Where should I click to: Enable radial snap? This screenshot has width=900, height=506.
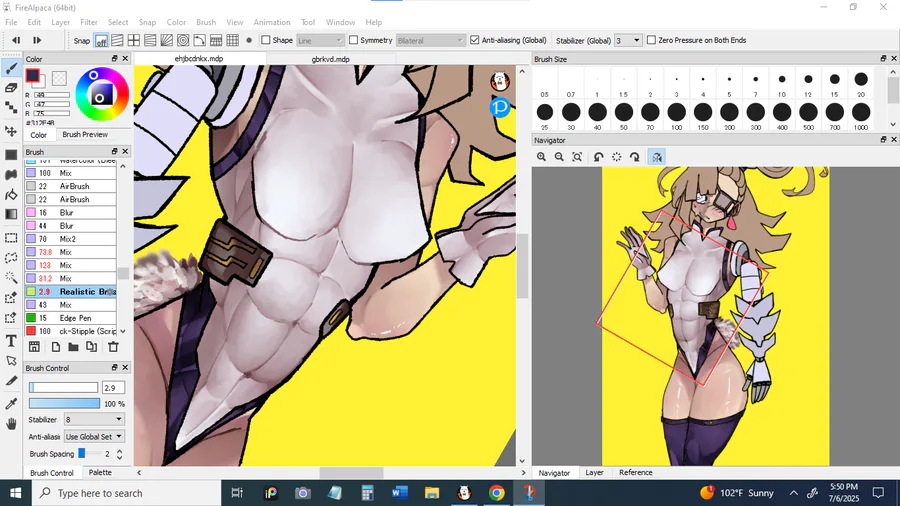(x=166, y=40)
